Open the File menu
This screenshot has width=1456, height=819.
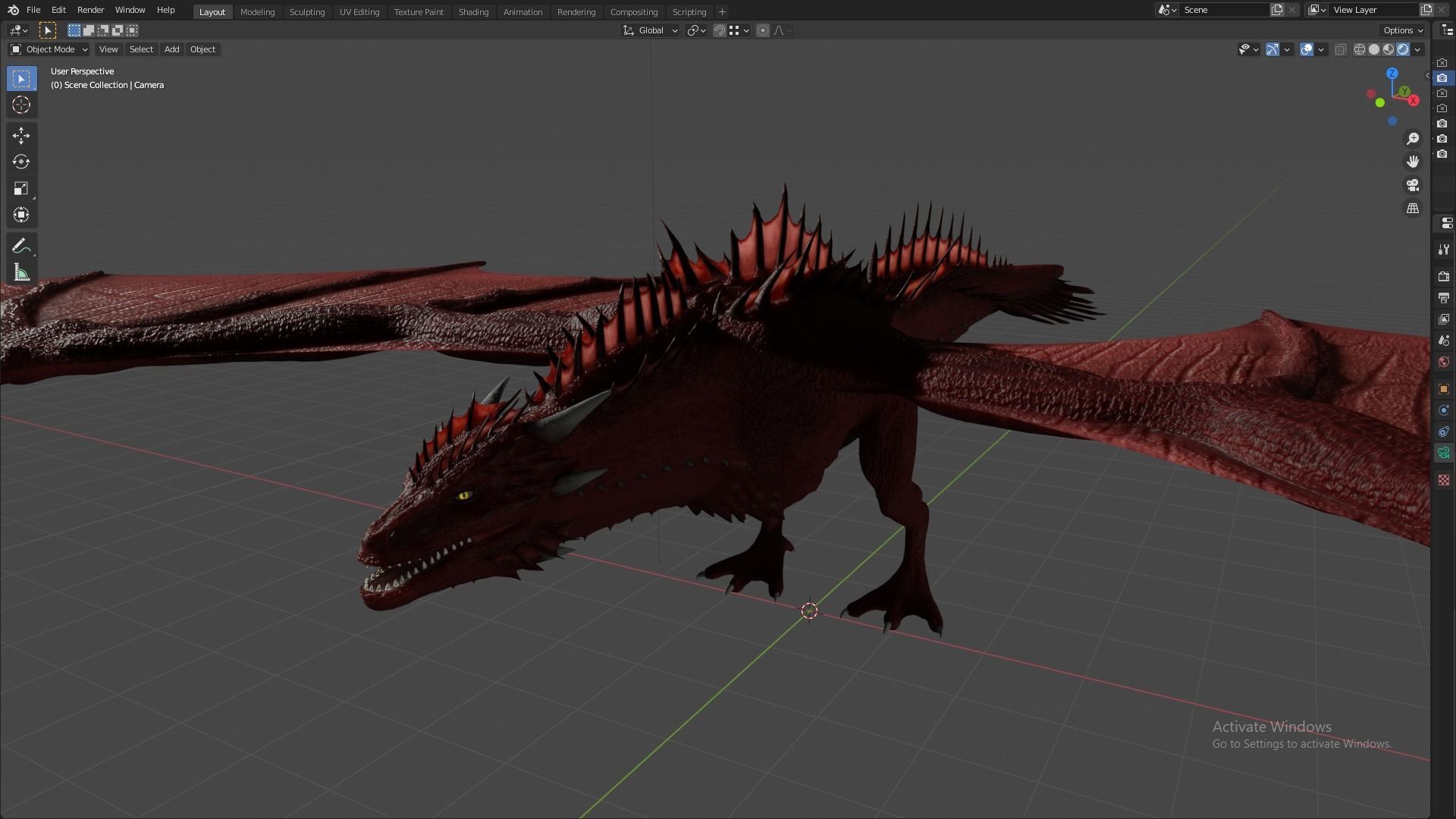(33, 10)
